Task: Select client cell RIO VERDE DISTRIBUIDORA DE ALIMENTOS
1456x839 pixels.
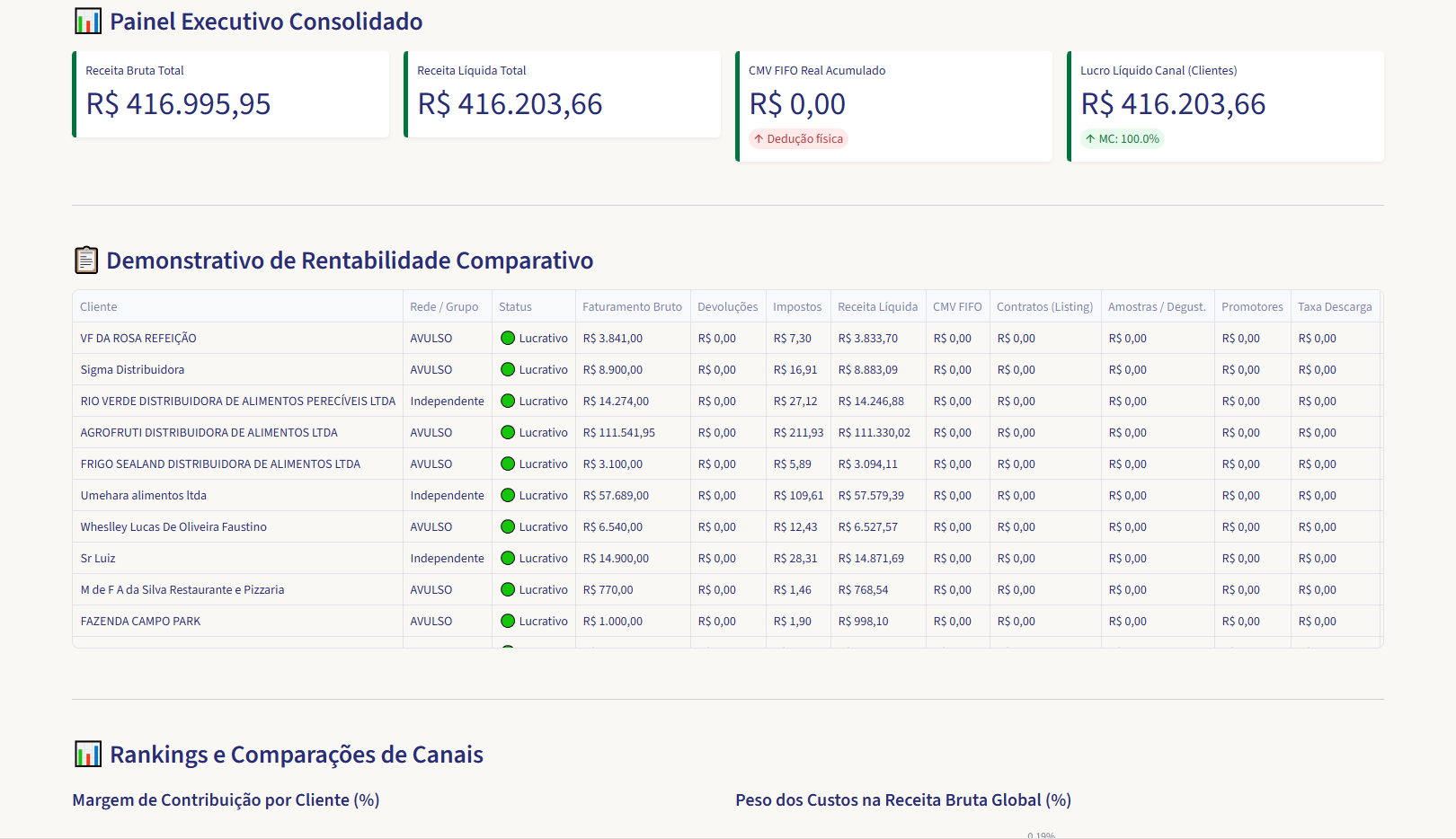Action: (237, 401)
